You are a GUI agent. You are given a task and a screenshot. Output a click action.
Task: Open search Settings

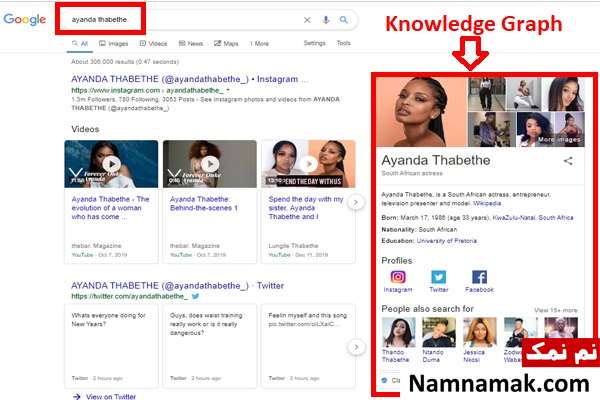pos(315,43)
